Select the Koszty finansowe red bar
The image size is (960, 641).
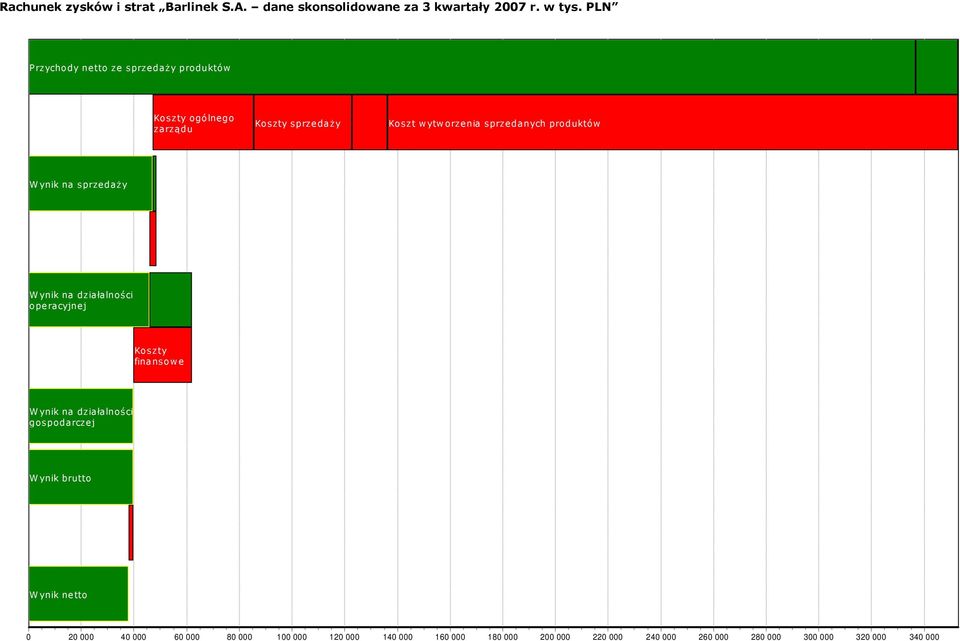(x=163, y=355)
